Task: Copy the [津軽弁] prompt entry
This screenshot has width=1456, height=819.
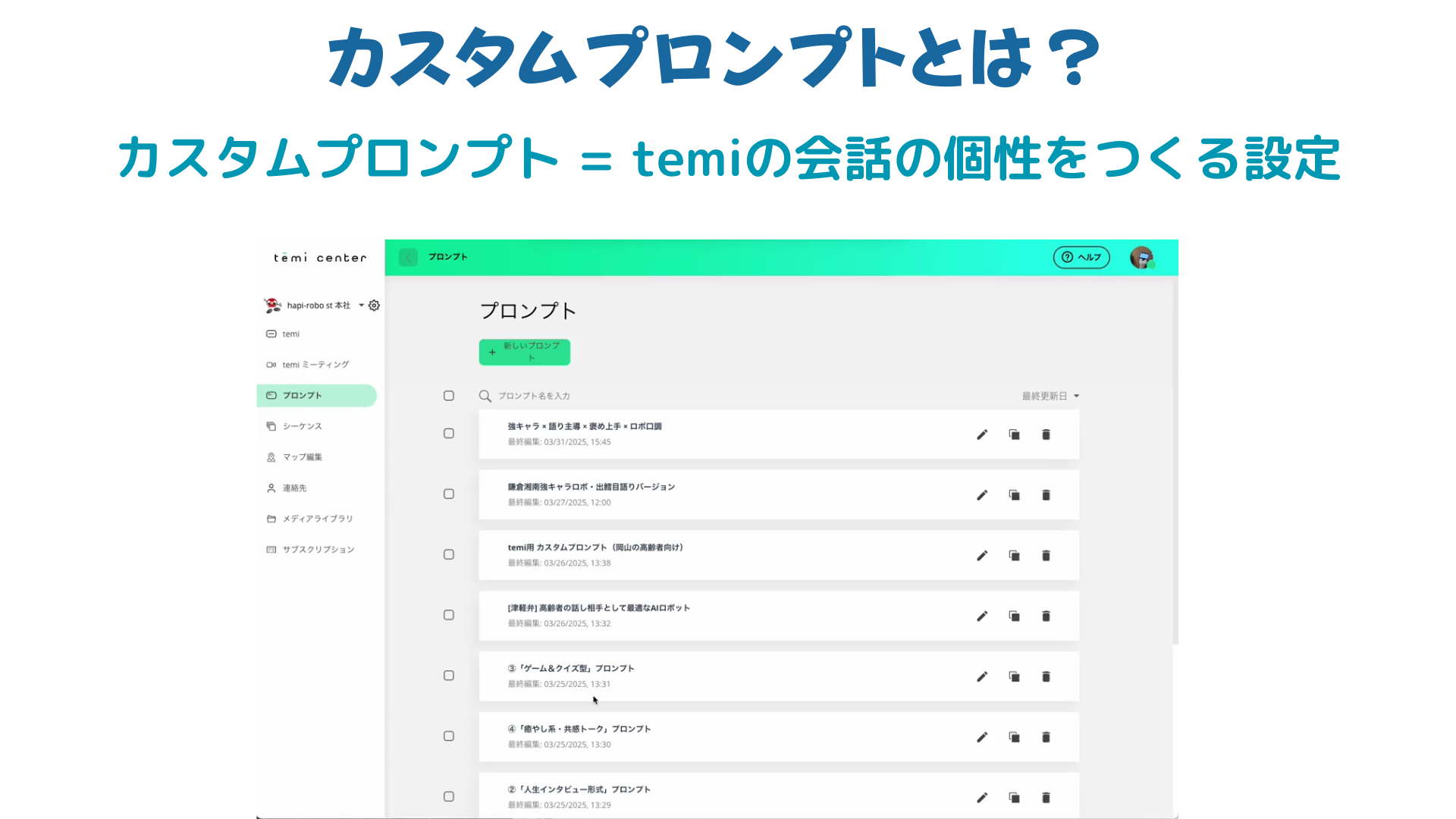Action: point(1014,617)
